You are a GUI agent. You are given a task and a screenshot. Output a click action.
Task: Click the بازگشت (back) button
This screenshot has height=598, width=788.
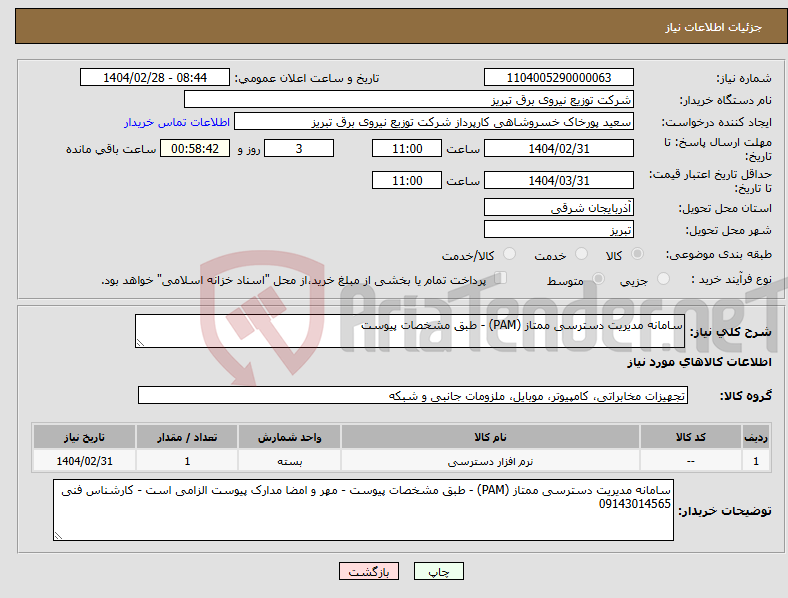(369, 571)
